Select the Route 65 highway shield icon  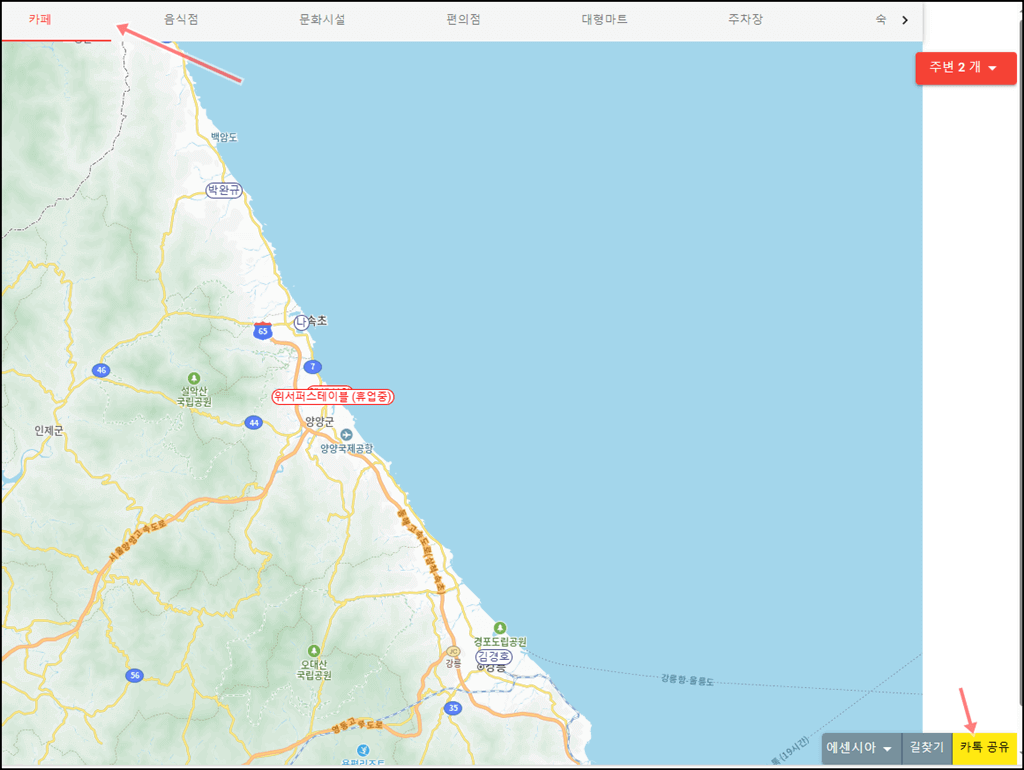point(263,330)
